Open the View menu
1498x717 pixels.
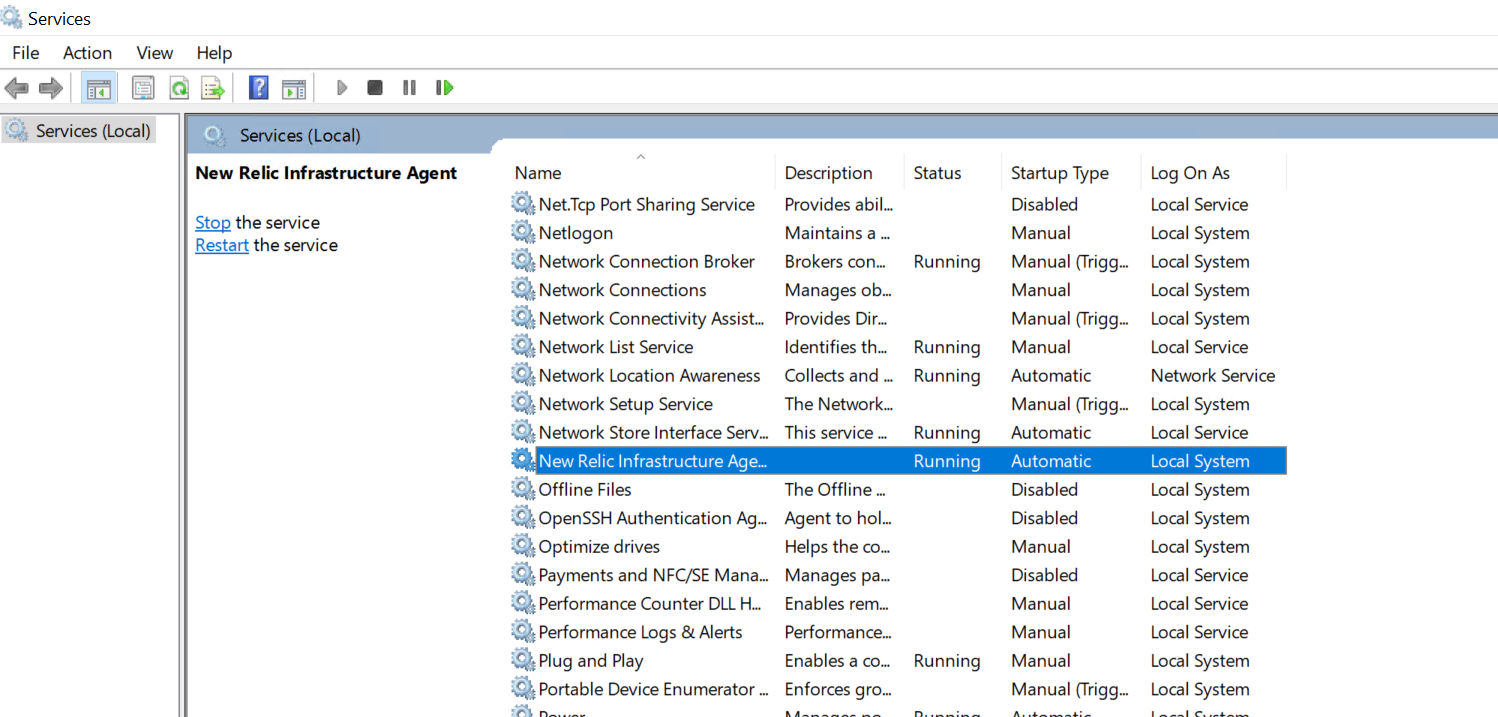155,53
